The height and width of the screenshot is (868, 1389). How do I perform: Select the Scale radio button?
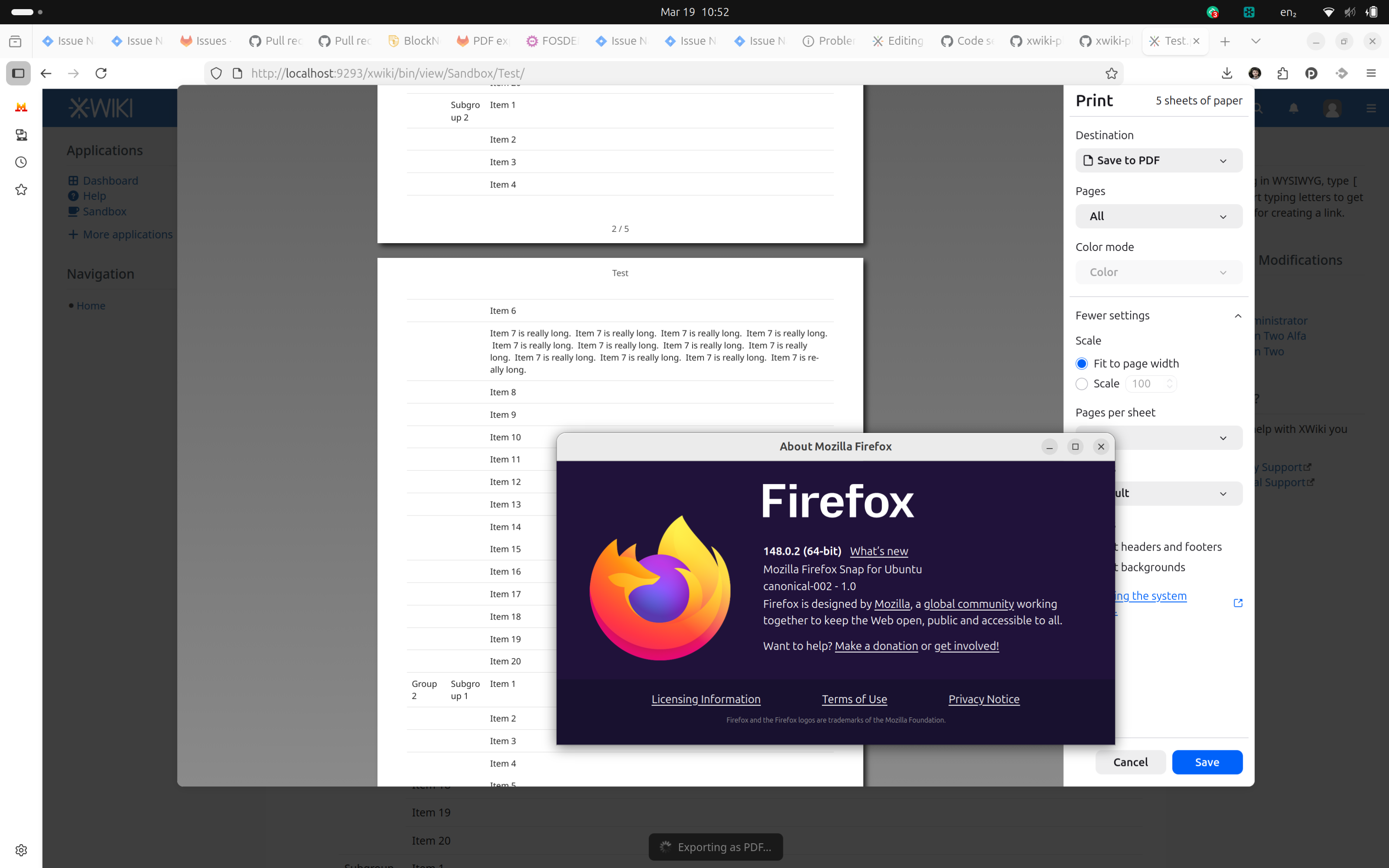(1081, 383)
